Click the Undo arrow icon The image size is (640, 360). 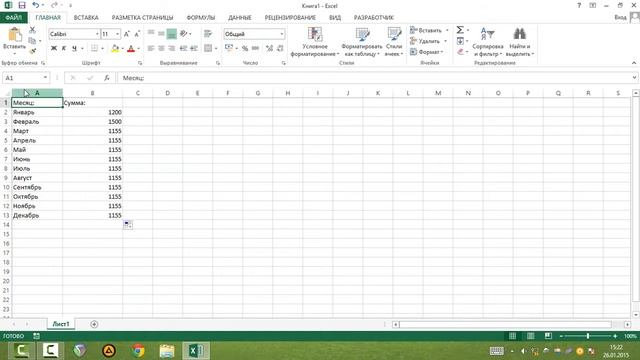36,5
